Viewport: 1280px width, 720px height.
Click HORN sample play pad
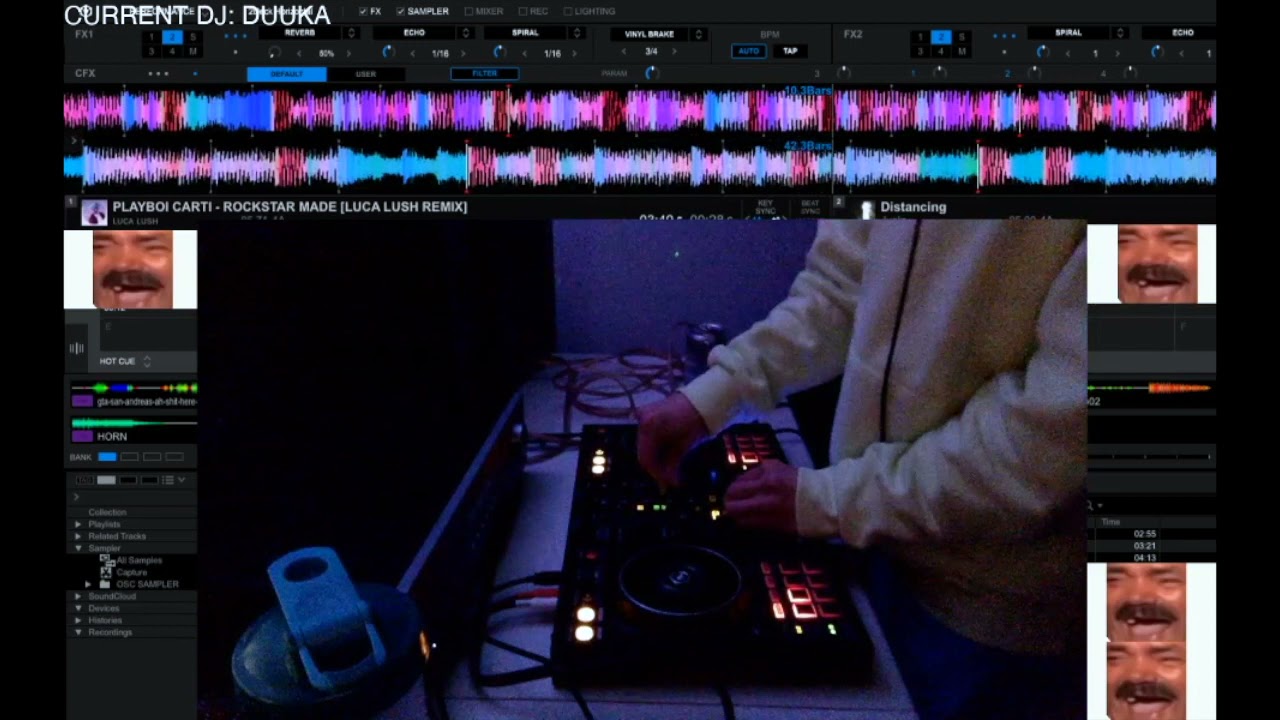[82, 436]
